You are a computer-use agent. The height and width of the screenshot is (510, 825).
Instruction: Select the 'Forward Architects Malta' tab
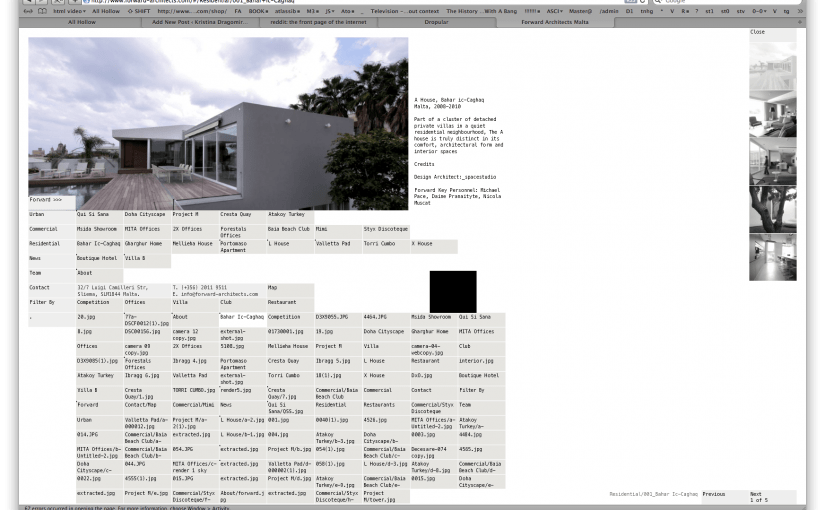pyautogui.click(x=555, y=22)
